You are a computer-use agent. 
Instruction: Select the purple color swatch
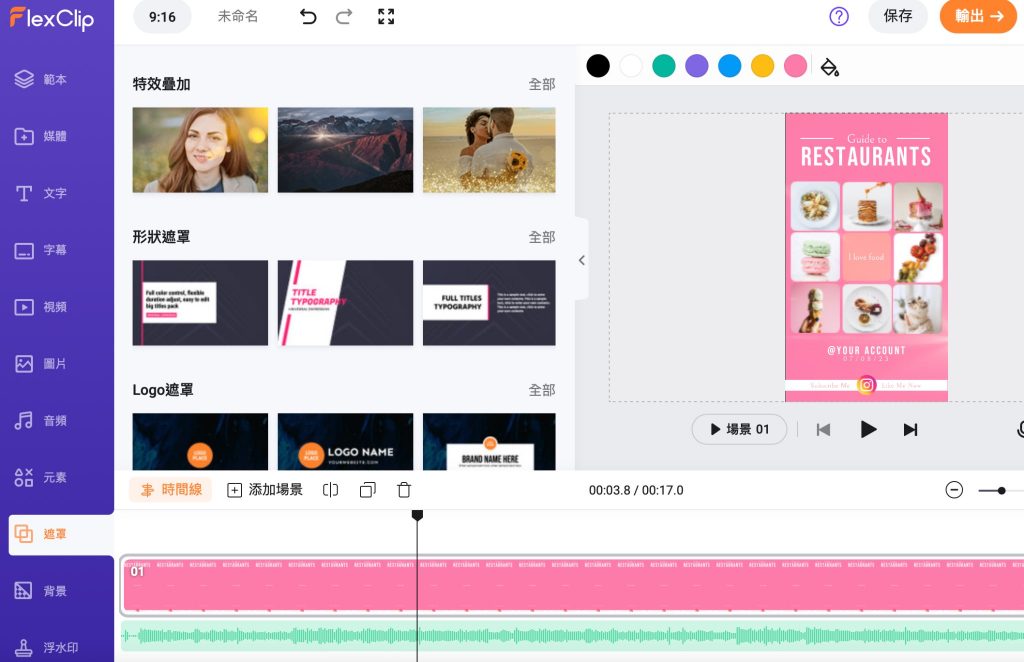(696, 66)
